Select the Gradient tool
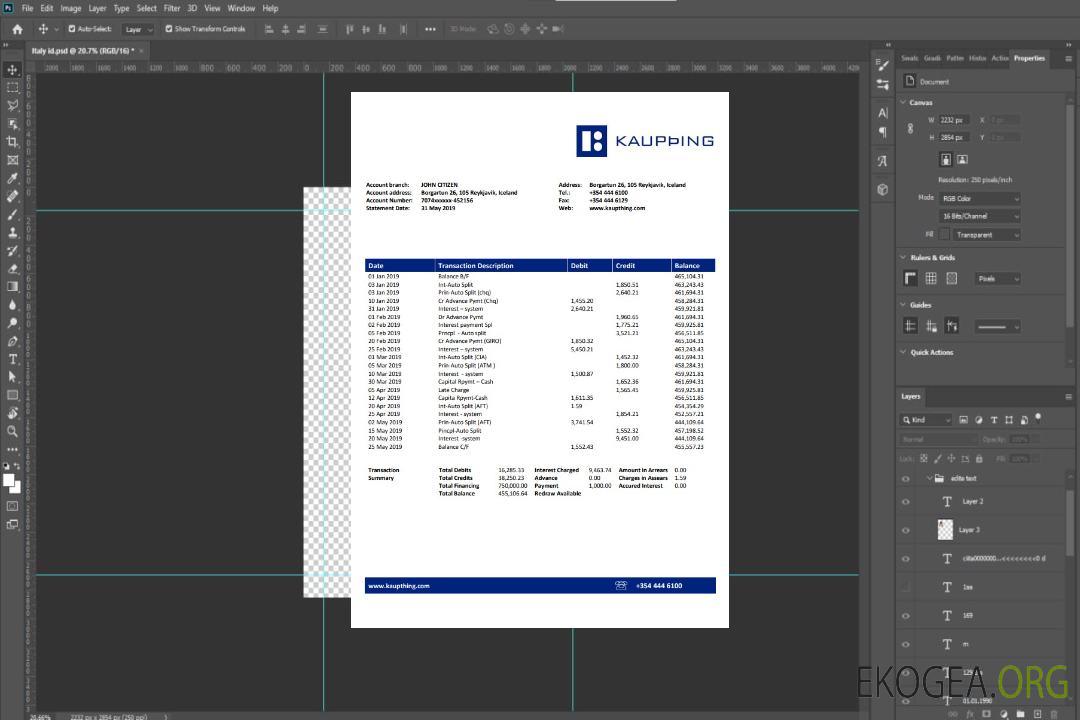This screenshot has width=1080, height=720. click(12, 287)
